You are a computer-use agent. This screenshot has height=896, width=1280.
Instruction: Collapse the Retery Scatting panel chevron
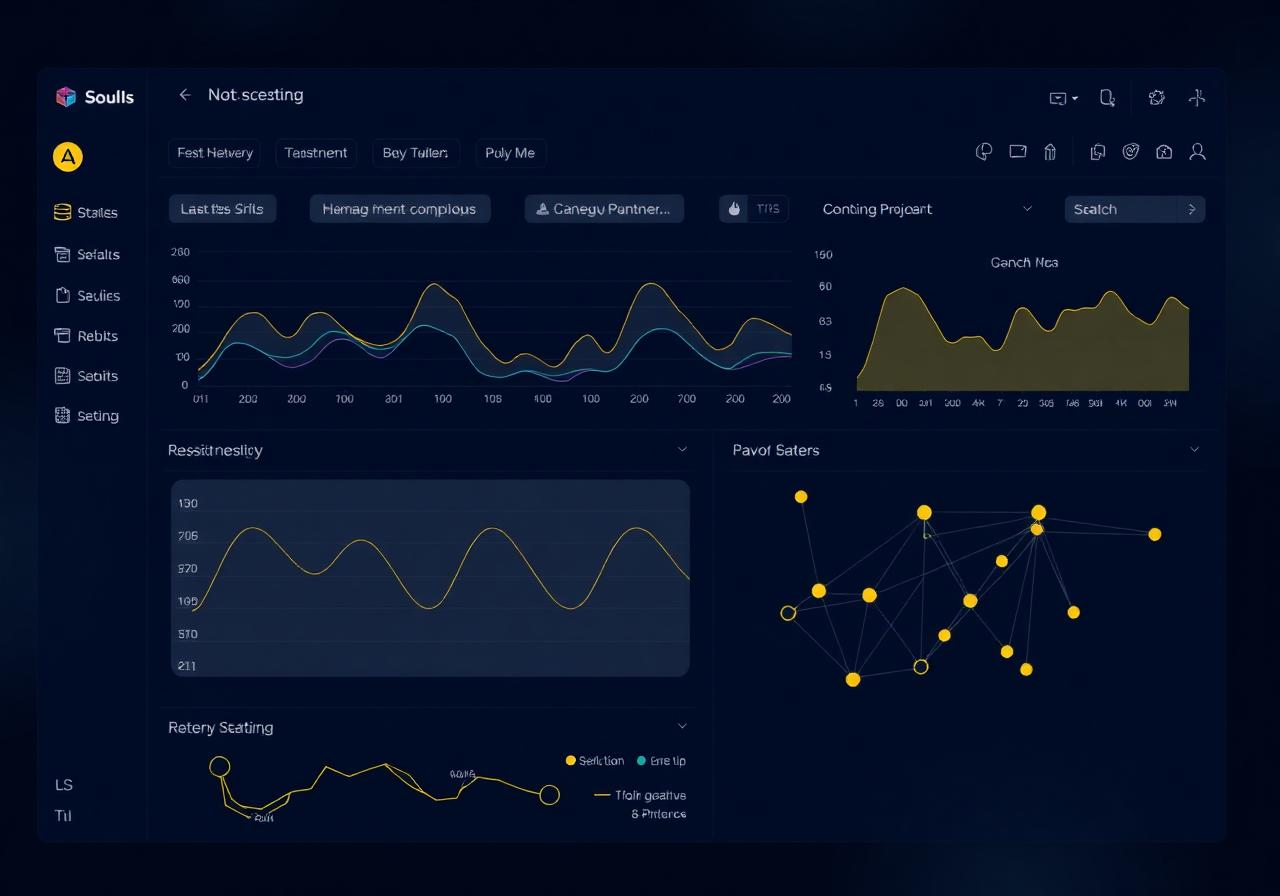click(x=683, y=726)
